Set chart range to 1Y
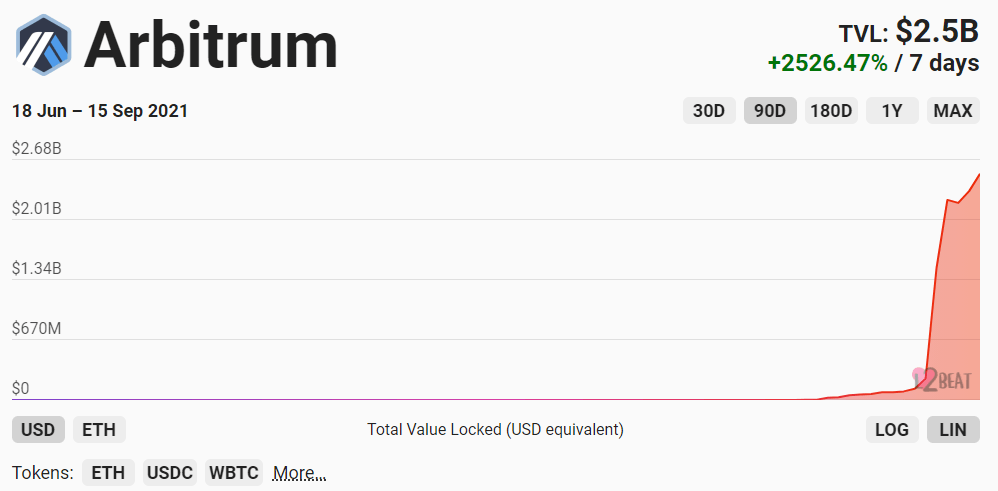Screen dimensions: 998x491 click(x=892, y=111)
